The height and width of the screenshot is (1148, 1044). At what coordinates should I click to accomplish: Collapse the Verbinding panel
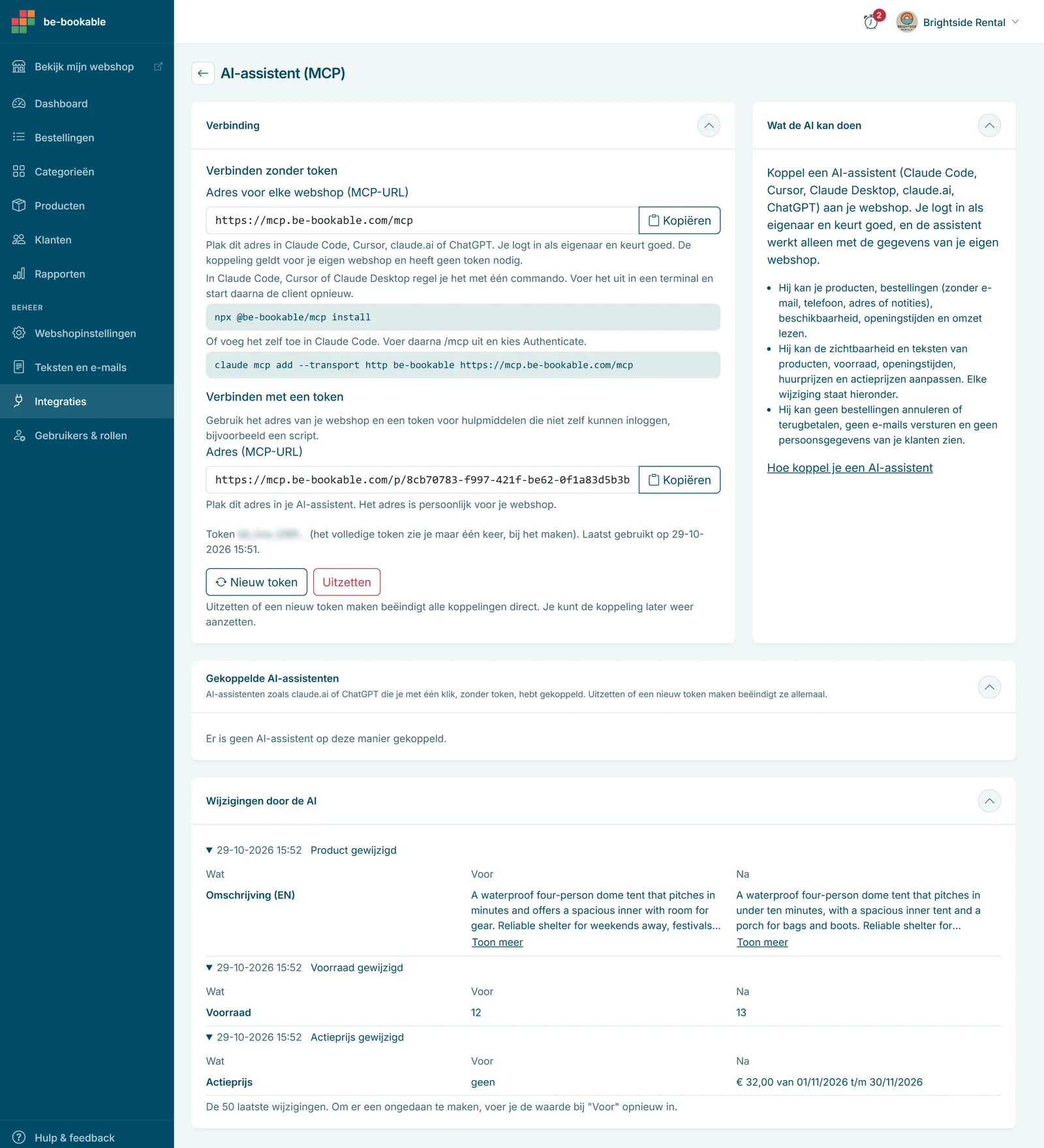click(x=709, y=125)
